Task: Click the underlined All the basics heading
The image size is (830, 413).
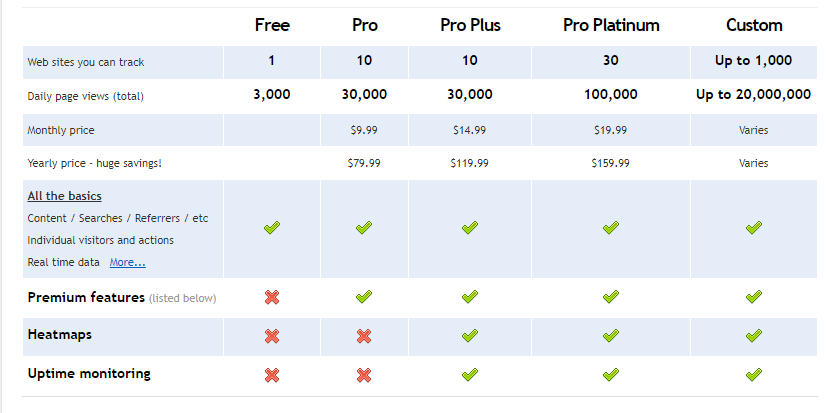Action: click(65, 196)
